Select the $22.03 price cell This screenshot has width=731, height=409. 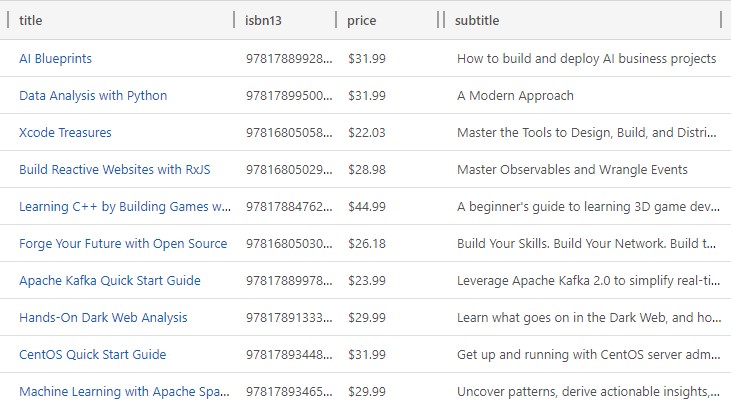pos(367,132)
